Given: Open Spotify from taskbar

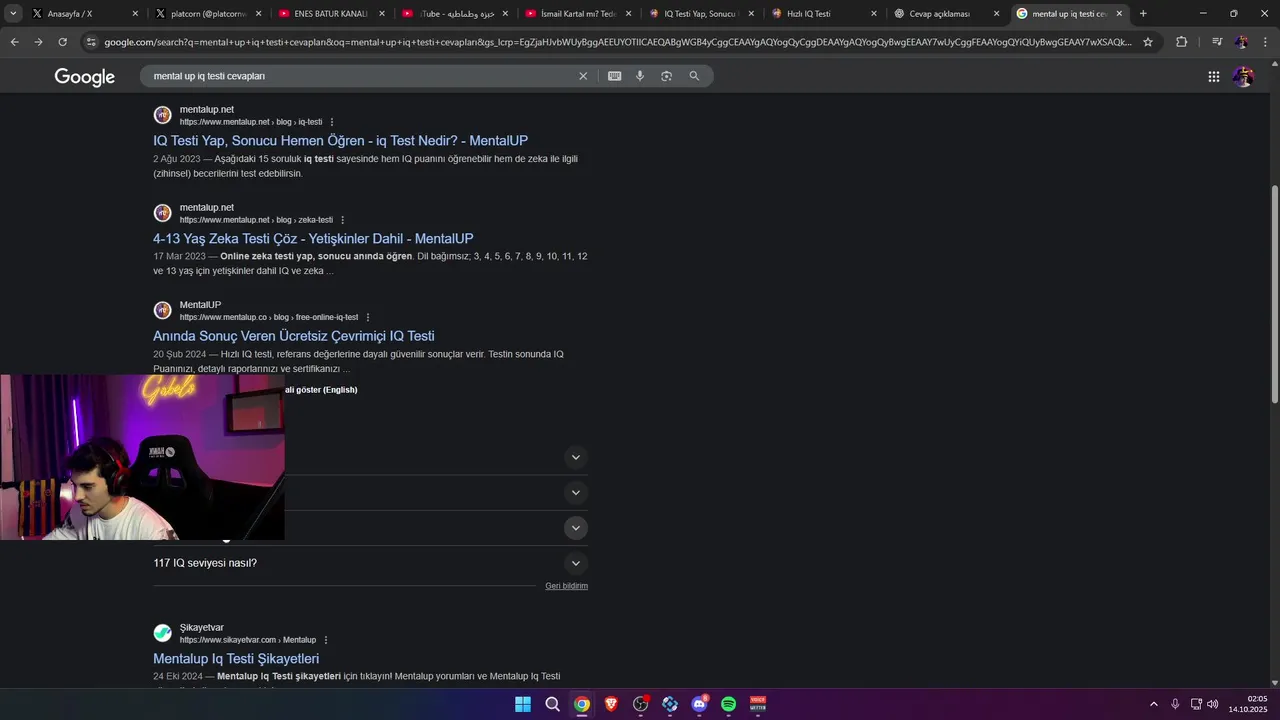Looking at the screenshot, I should 729,704.
